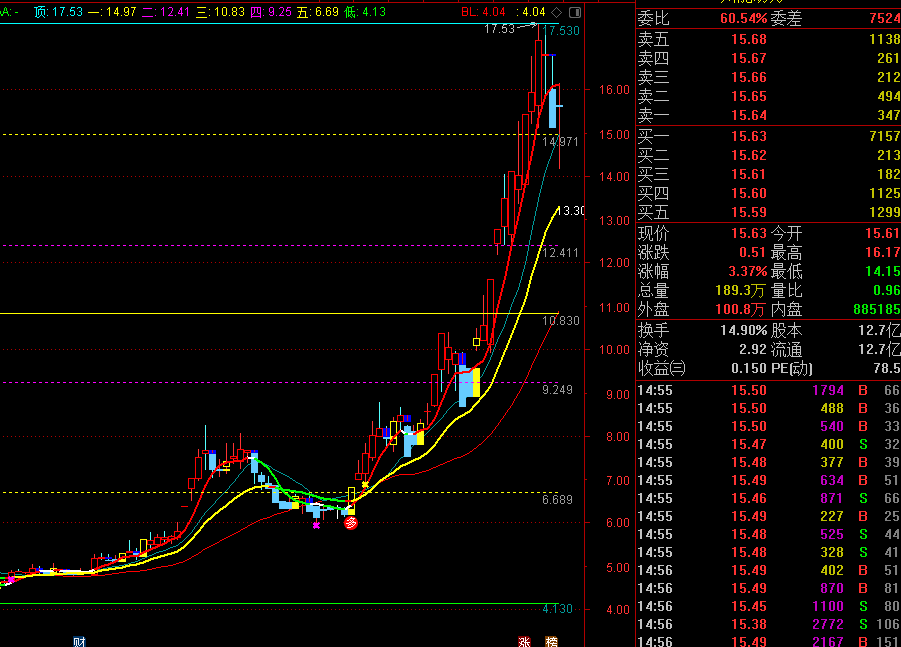This screenshot has height=647, width=901.
Task: Select the 15.47 trade row, volume 400
Action: 769,444
